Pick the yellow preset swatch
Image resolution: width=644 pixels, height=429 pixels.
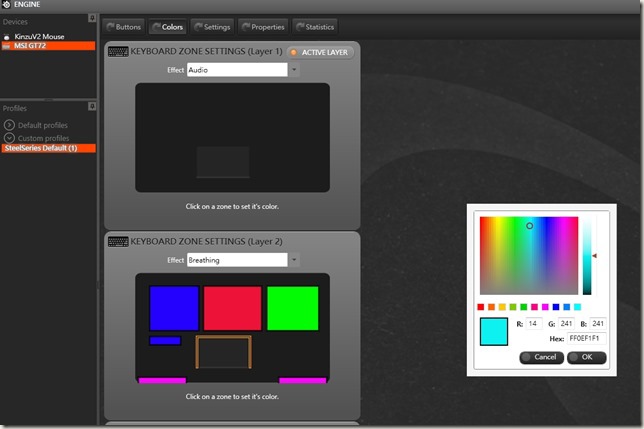pos(502,307)
